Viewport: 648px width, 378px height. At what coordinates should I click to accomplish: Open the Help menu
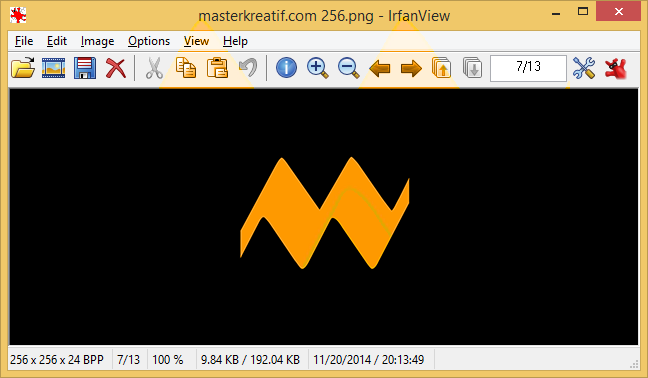point(235,41)
